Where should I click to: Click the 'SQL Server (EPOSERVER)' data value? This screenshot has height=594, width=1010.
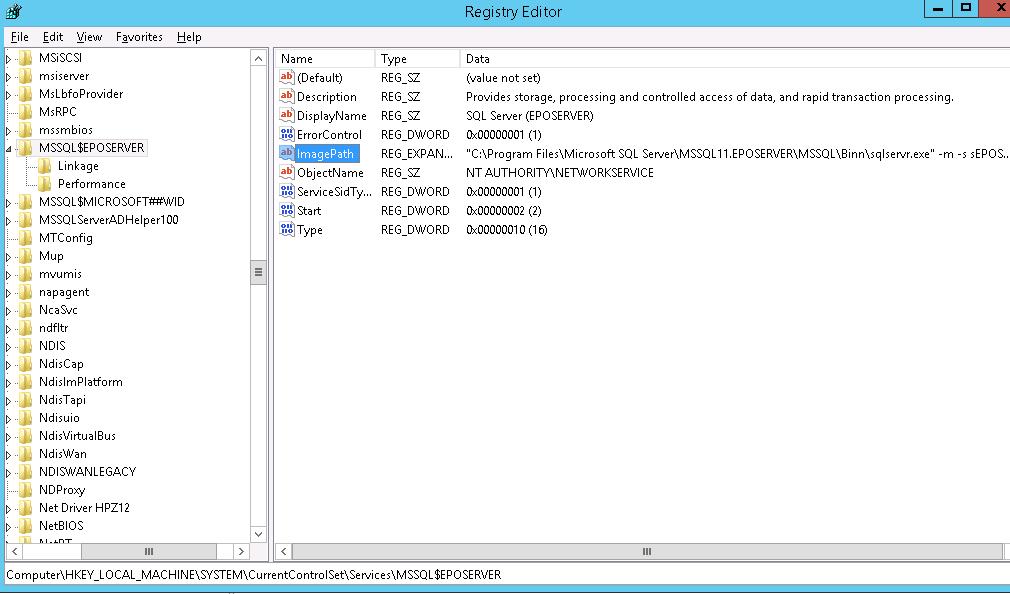tap(529, 116)
